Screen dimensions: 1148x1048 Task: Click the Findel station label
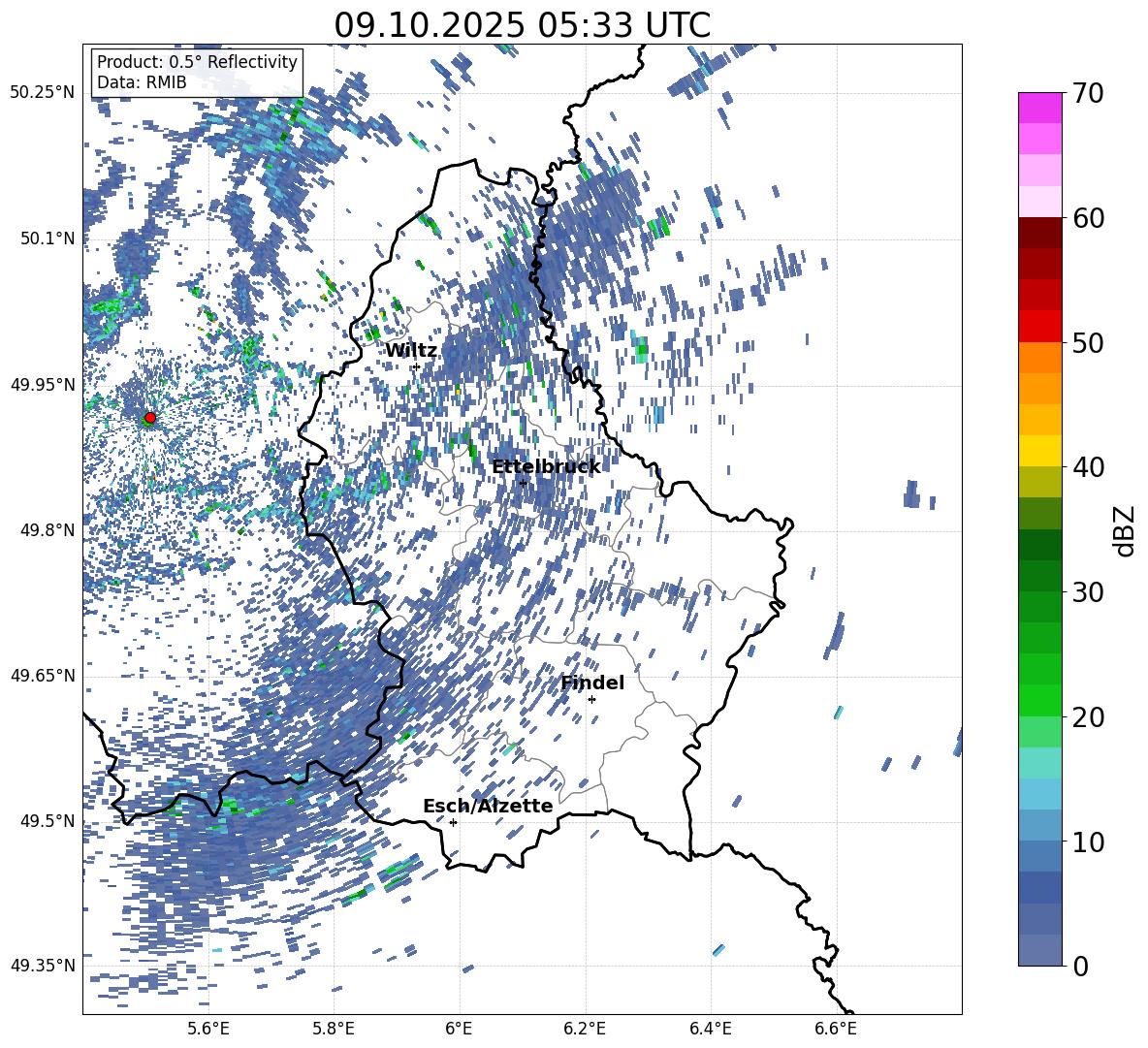(592, 683)
